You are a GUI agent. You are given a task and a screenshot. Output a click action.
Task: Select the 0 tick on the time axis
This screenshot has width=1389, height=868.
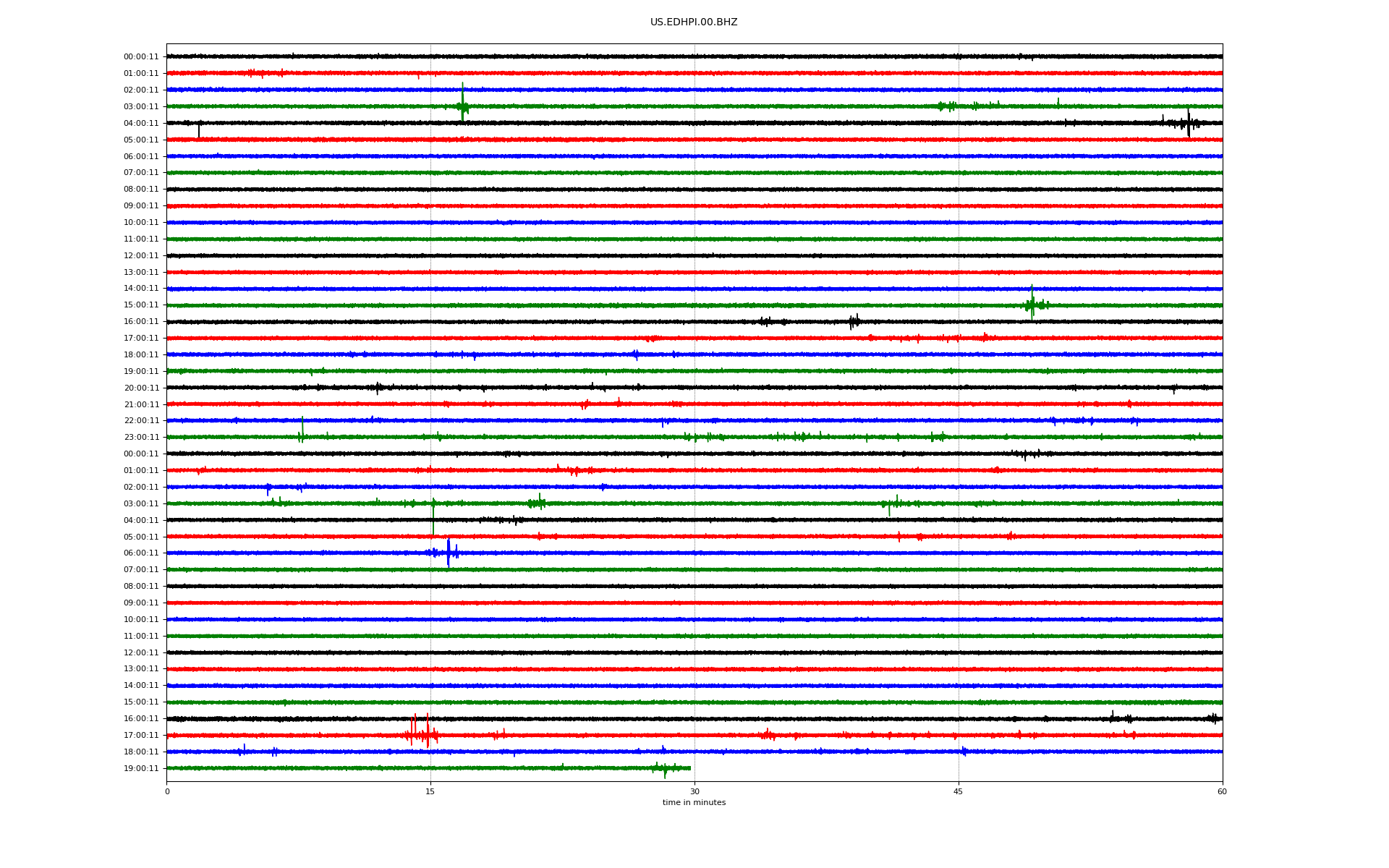(167, 791)
